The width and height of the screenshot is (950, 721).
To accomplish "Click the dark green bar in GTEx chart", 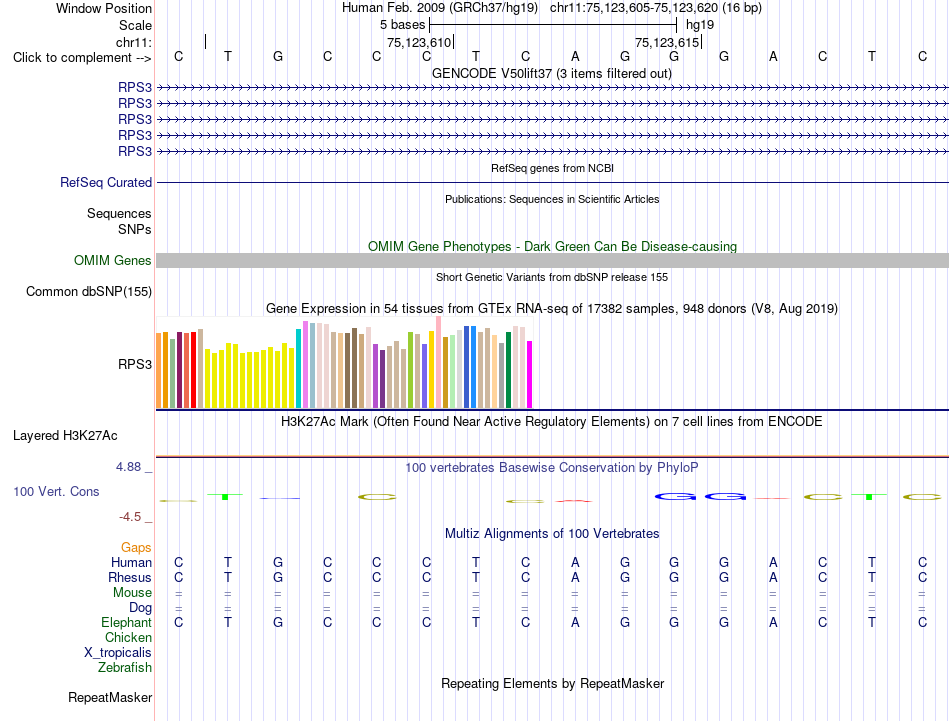I will click(x=508, y=370).
